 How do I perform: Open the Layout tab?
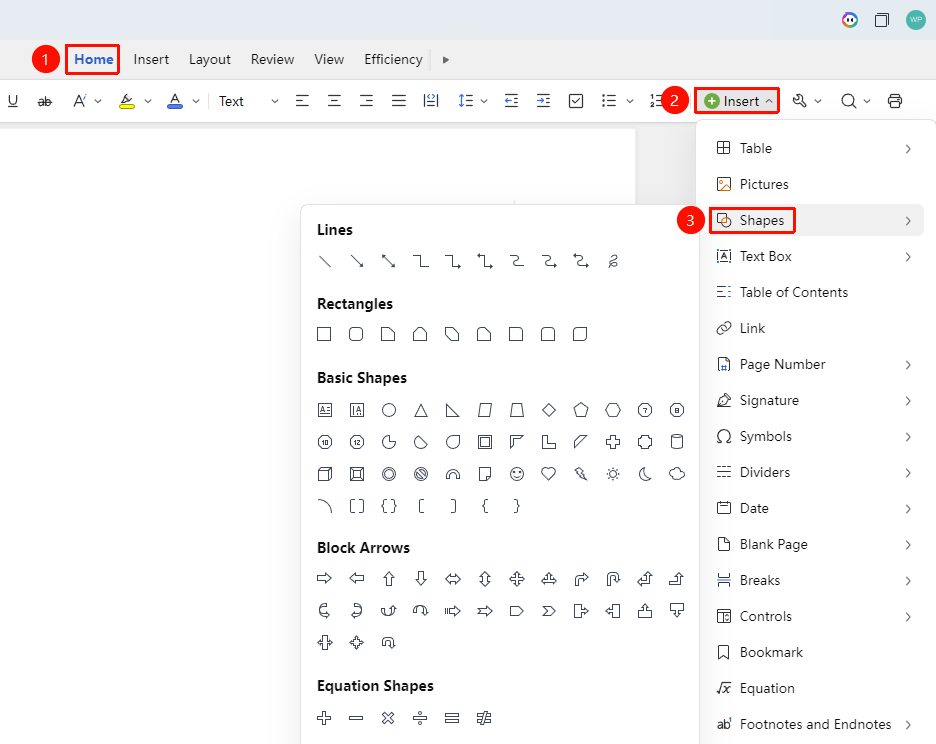tap(210, 60)
